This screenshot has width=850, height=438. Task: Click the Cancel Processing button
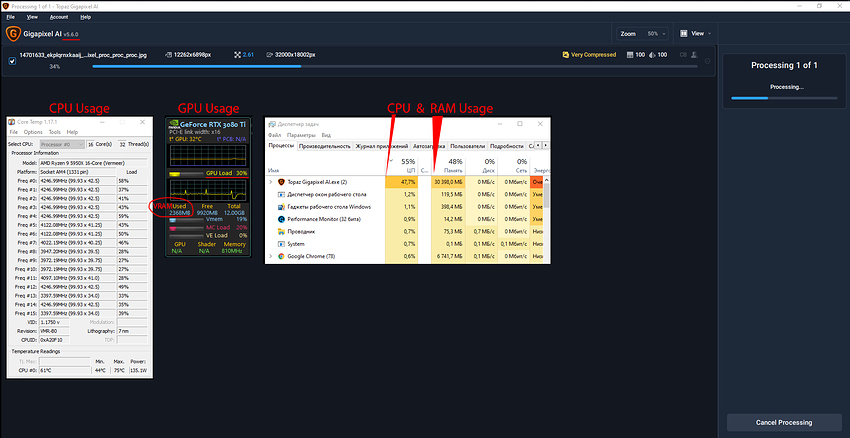click(784, 422)
